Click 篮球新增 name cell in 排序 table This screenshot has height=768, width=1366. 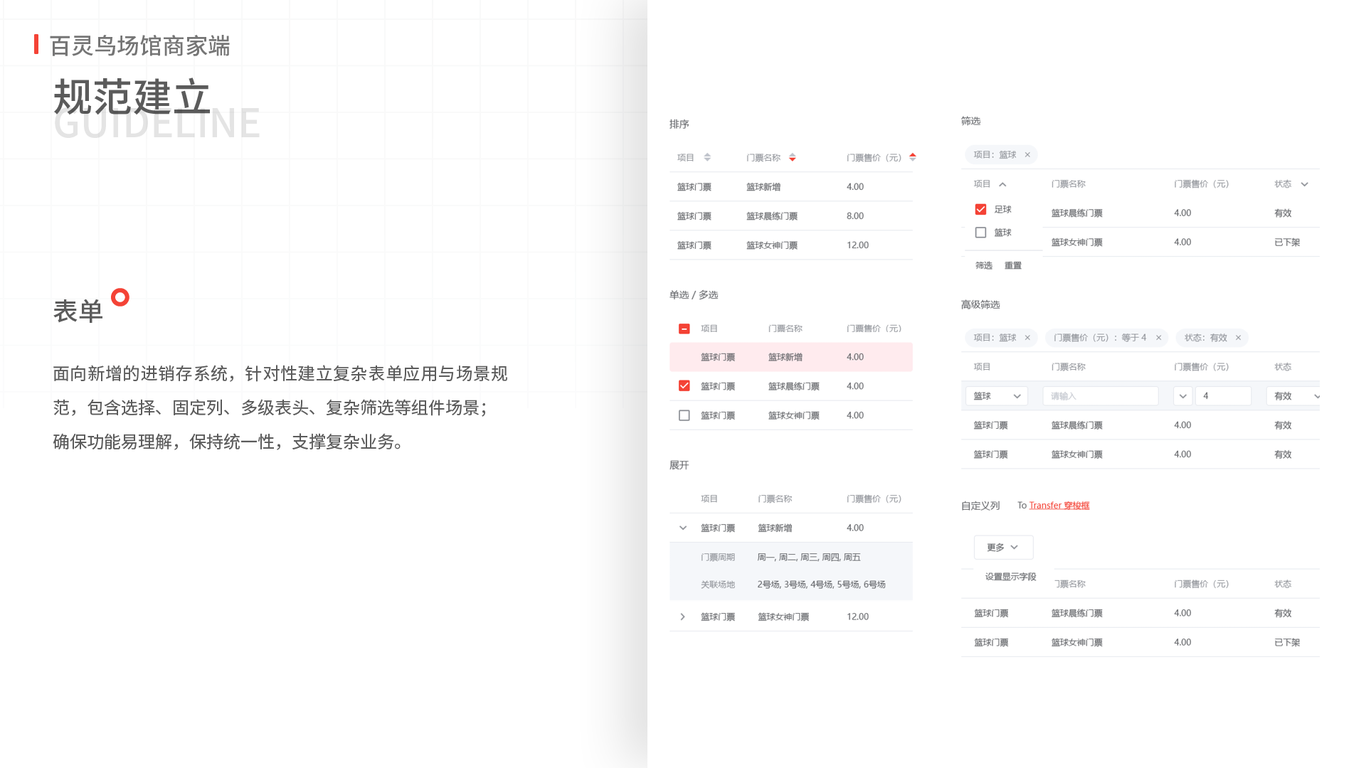point(763,187)
